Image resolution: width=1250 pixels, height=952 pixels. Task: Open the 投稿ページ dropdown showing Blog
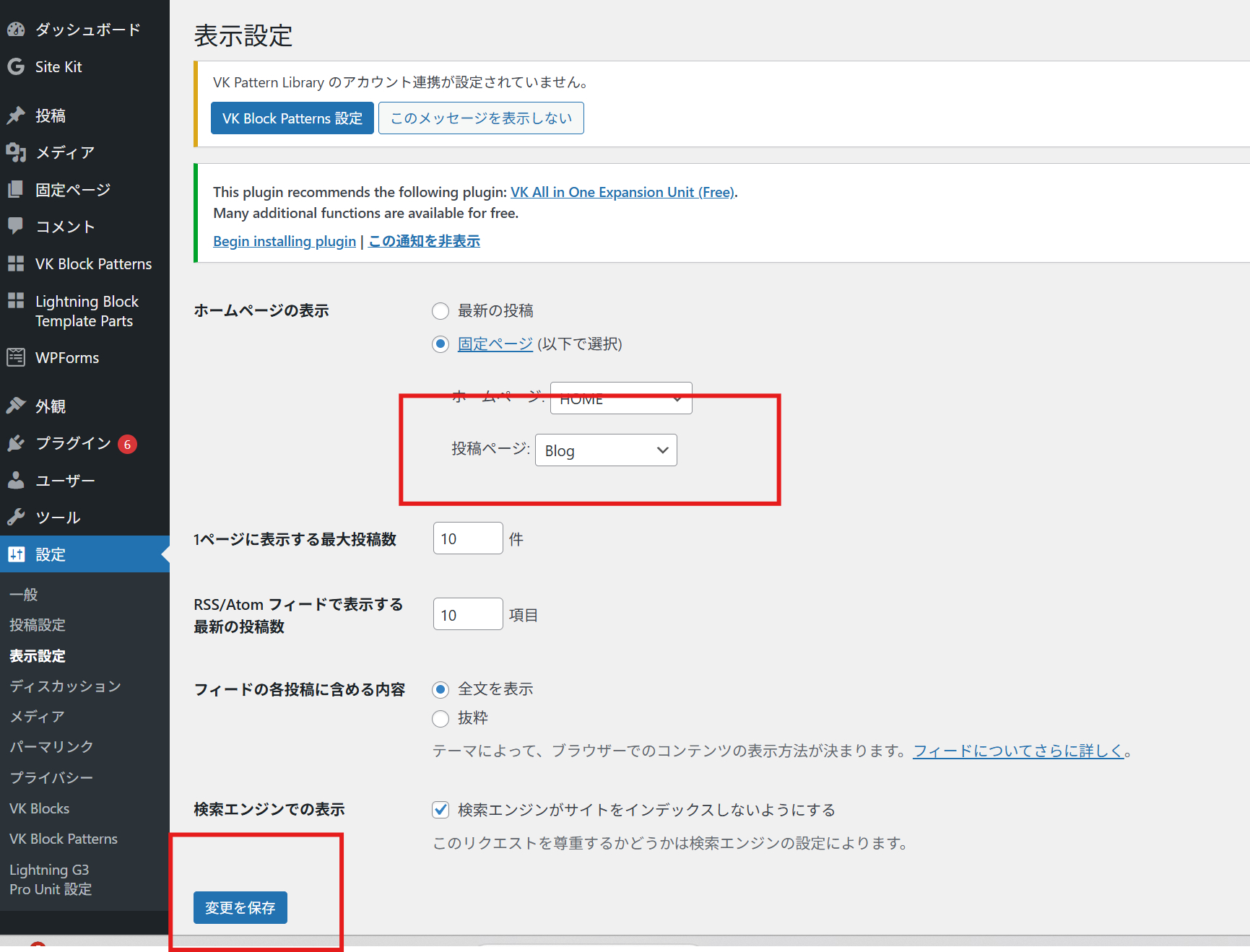point(606,450)
